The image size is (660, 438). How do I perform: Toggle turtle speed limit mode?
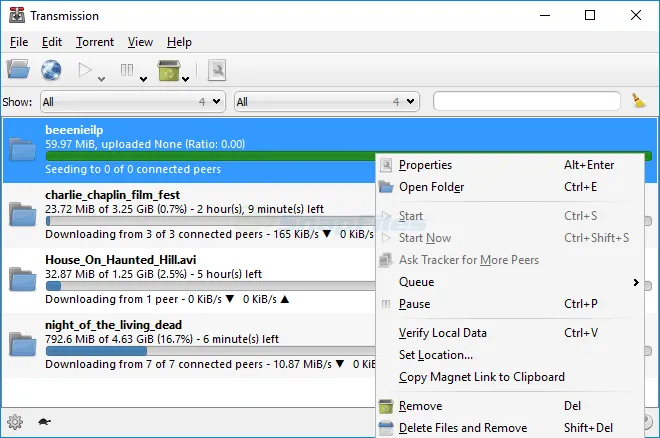coord(44,422)
